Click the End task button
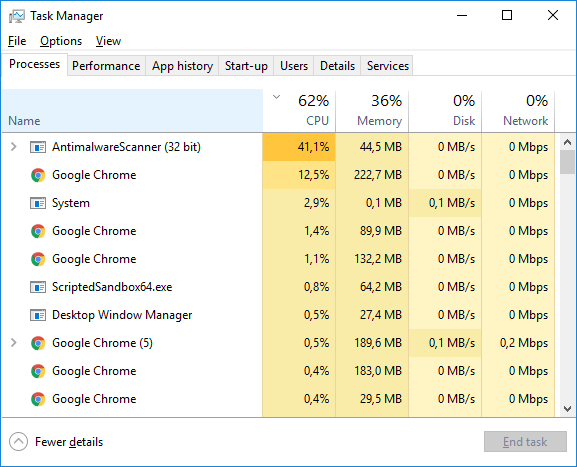 pos(525,442)
